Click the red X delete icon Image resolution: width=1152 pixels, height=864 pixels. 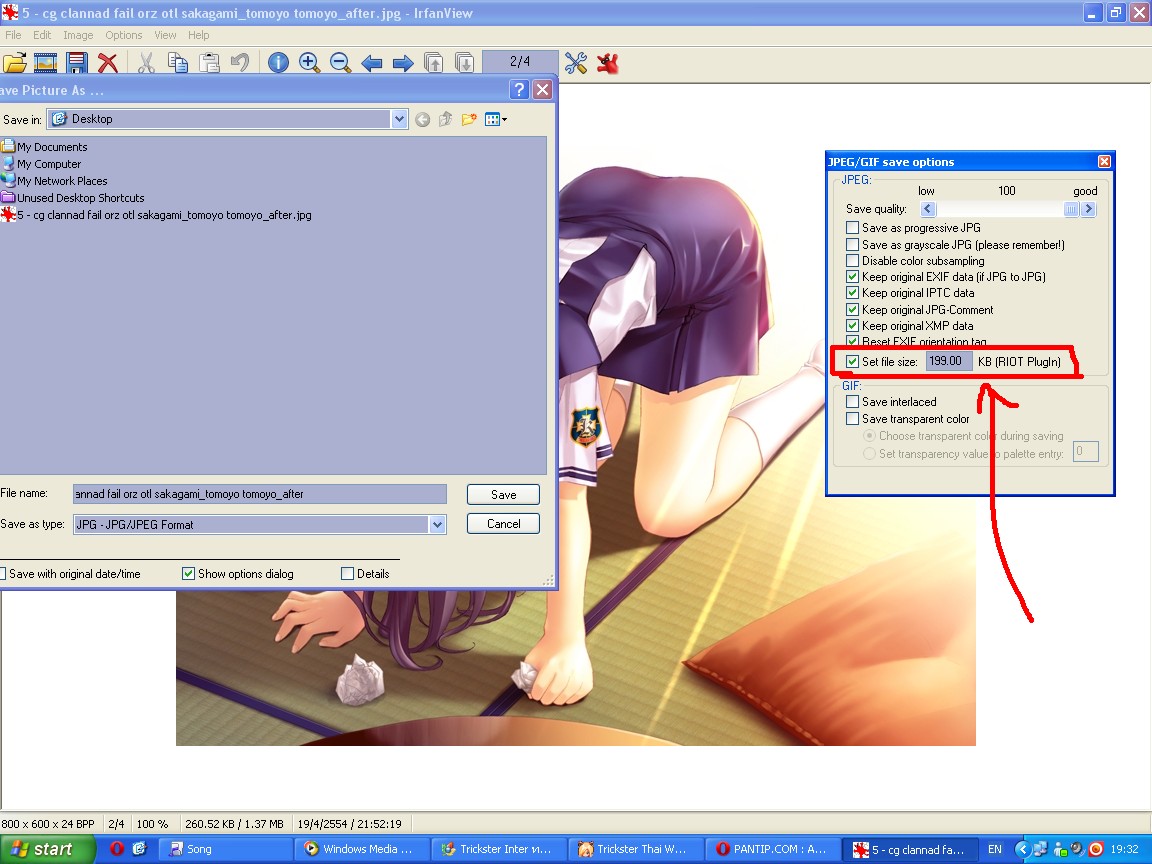click(x=108, y=63)
